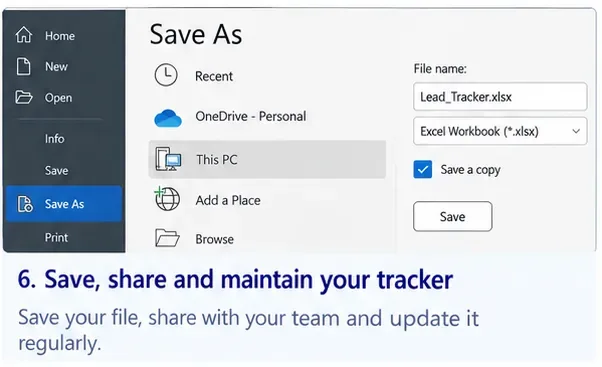602x367 pixels.
Task: Click the OneDrive cloud icon
Action: [x=168, y=118]
